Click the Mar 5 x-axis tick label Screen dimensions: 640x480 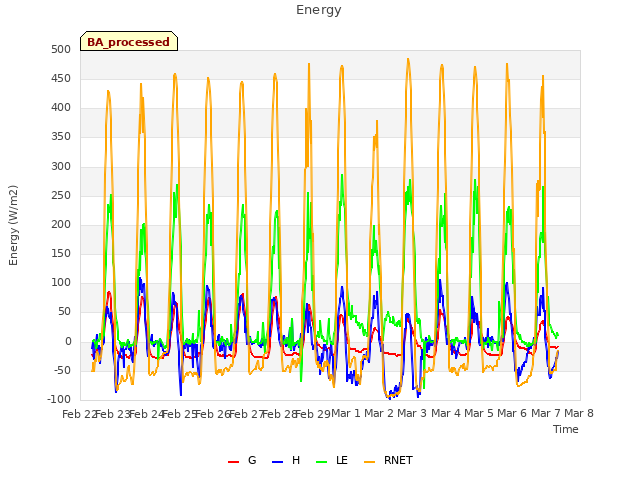479,414
